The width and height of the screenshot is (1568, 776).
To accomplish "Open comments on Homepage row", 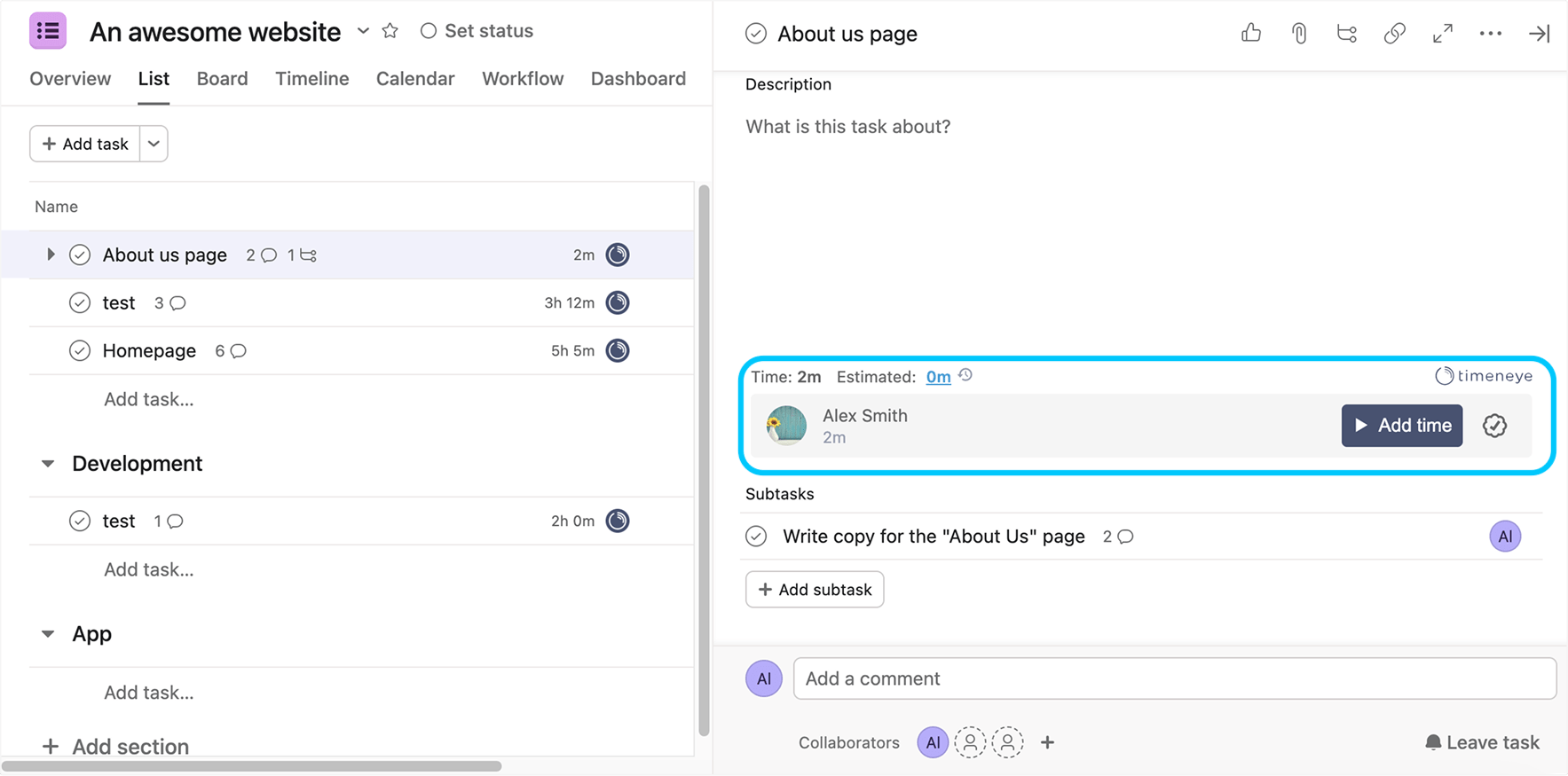I will pyautogui.click(x=231, y=351).
